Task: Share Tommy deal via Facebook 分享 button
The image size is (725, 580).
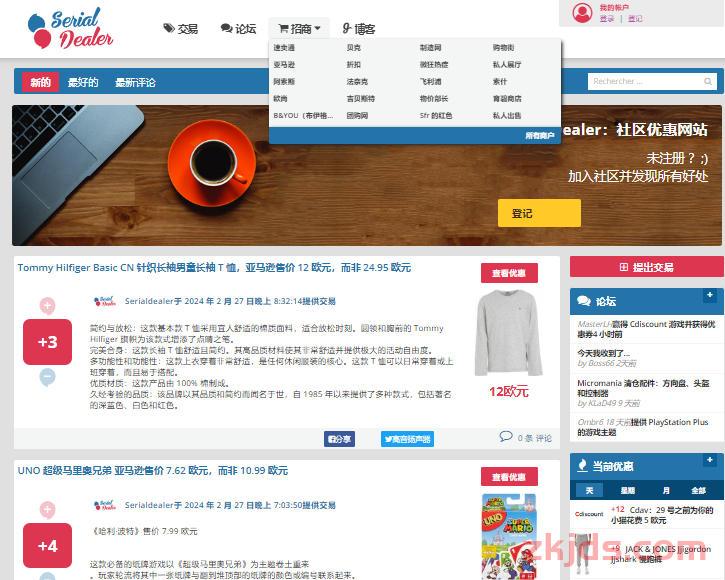Action: tap(339, 439)
